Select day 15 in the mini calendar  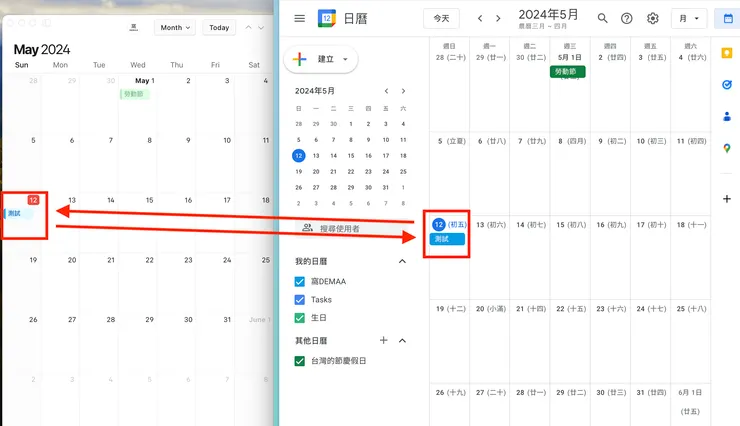351,156
